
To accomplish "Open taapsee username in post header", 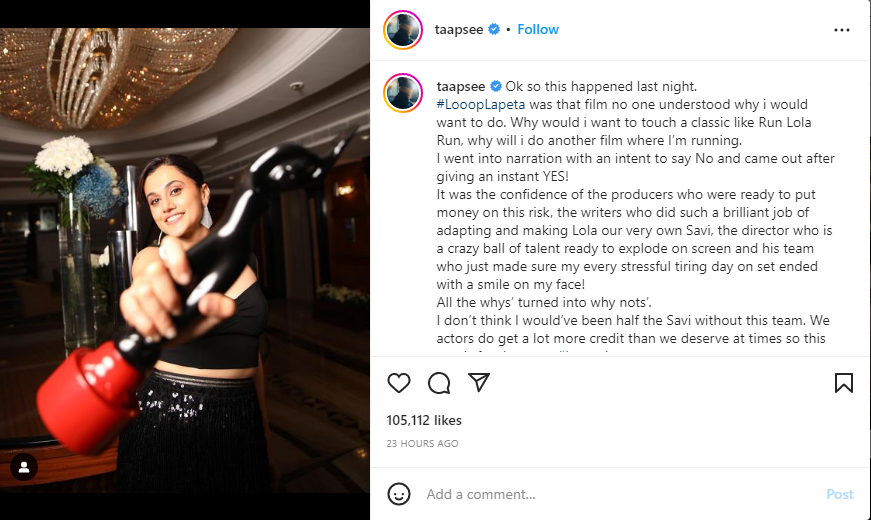I will (458, 30).
